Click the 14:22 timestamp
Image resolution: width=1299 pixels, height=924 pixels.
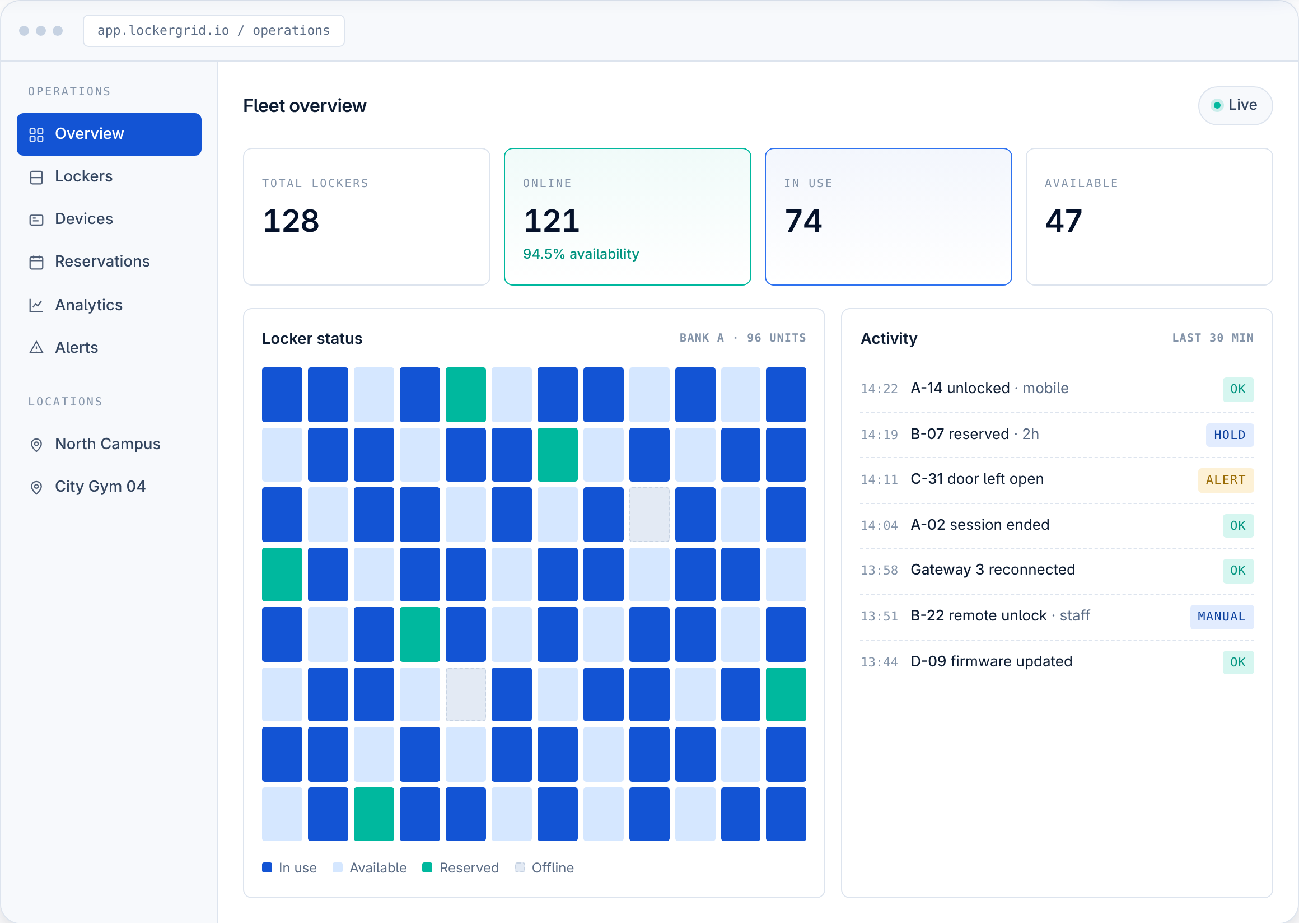point(879,389)
